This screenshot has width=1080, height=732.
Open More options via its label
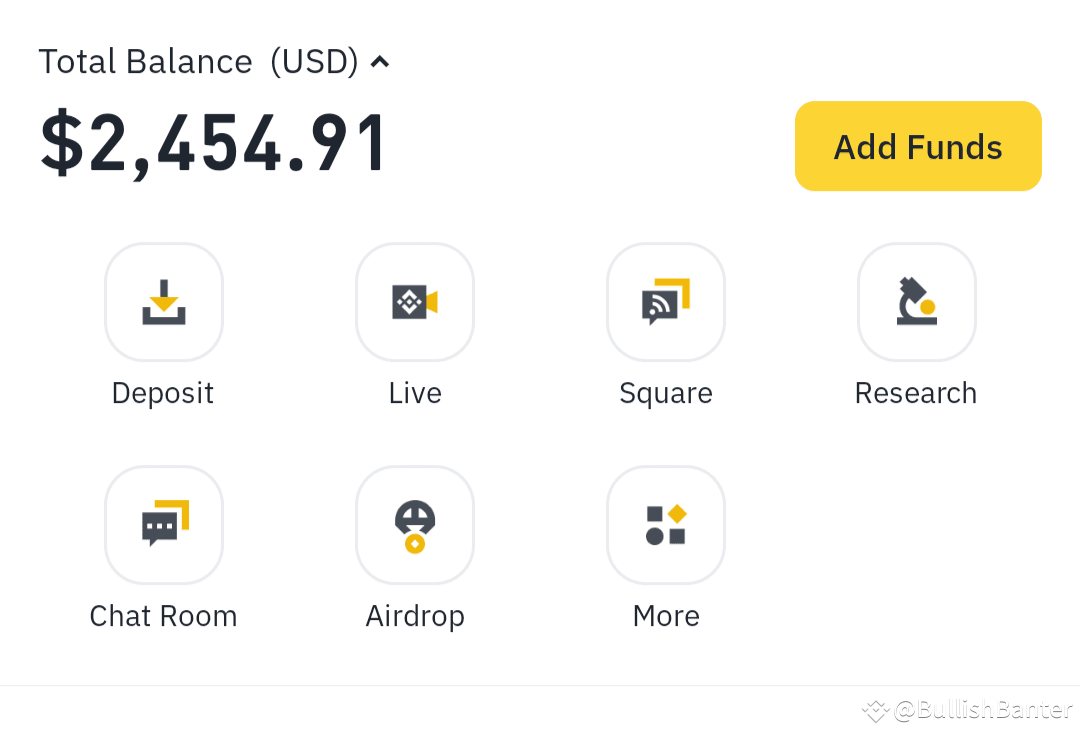click(665, 616)
